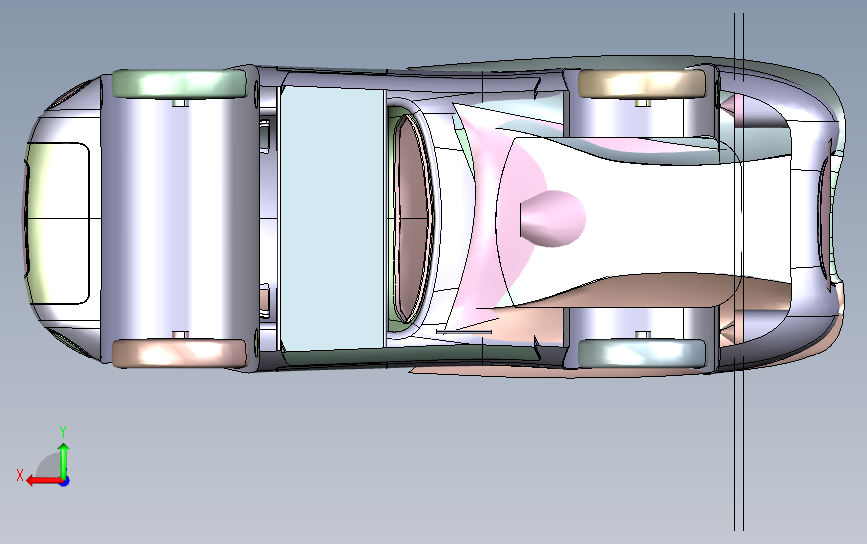Click the green Y axis arrow of the triad
The height and width of the screenshot is (544, 867).
click(x=64, y=460)
